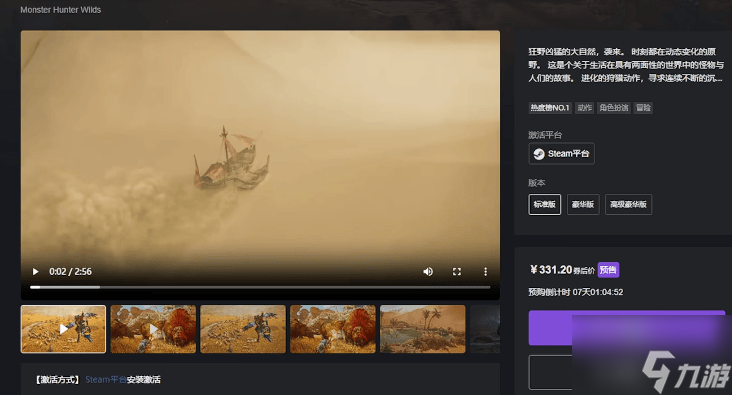The width and height of the screenshot is (732, 395).
Task: Open the Steam平台 link in activation method
Action: tap(106, 380)
